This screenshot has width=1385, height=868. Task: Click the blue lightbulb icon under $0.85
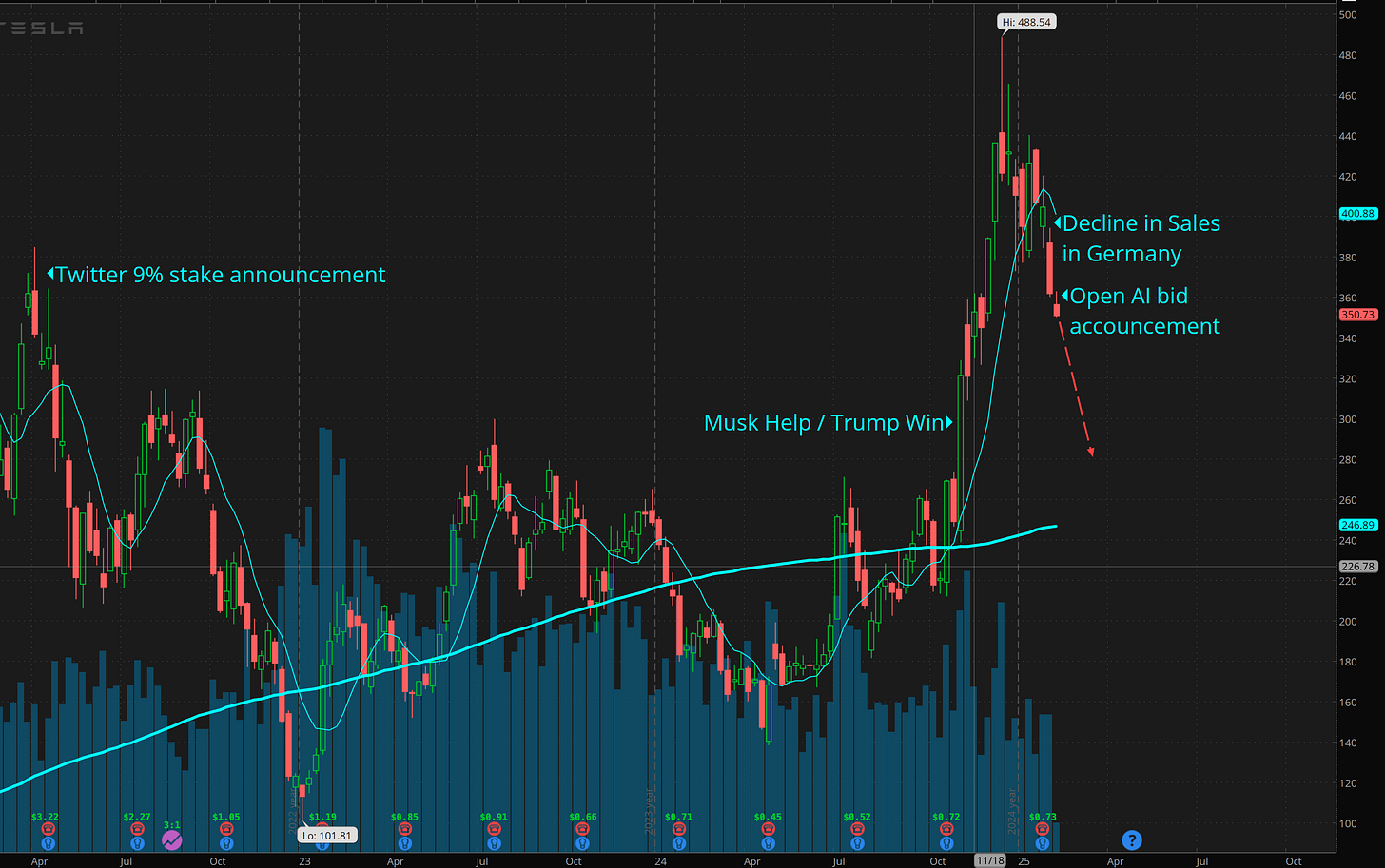click(x=404, y=842)
